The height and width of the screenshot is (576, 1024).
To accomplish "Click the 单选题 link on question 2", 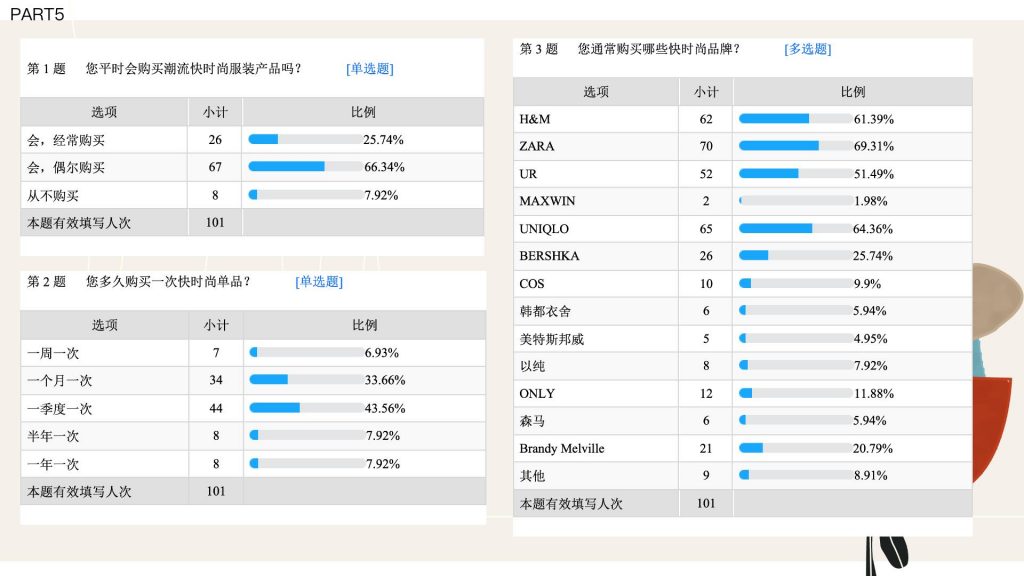I will pos(319,281).
